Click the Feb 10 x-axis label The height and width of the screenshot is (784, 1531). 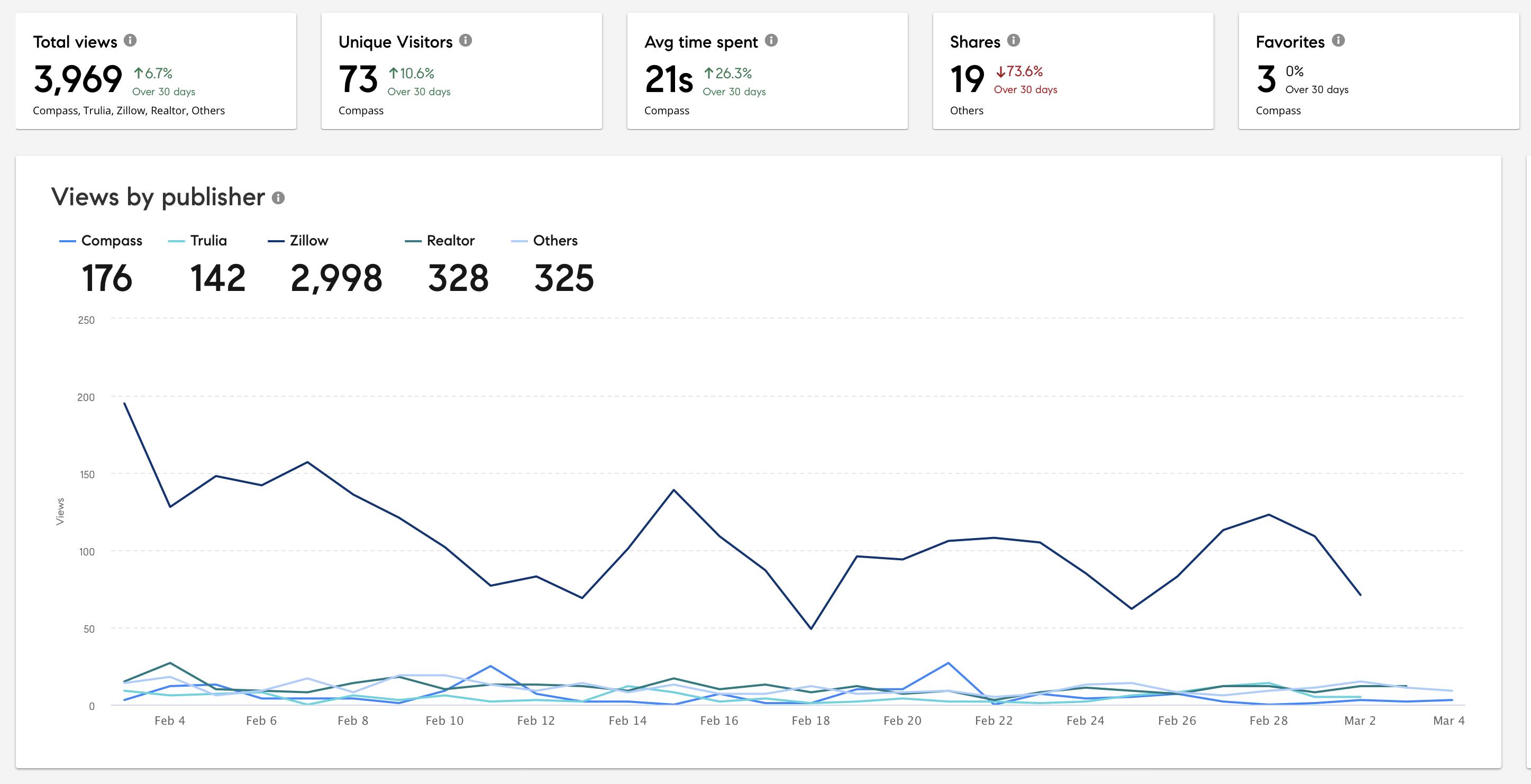tap(444, 721)
